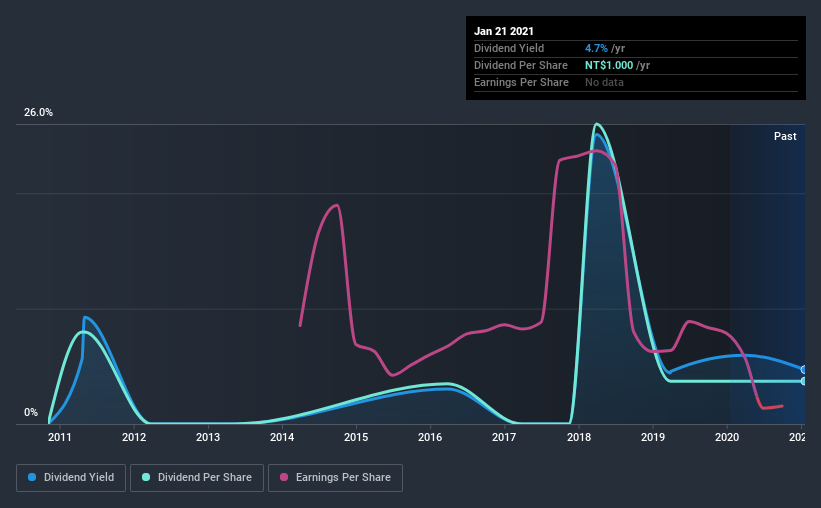Click the 4.7% dividend yield value
The width and height of the screenshot is (821, 508).
[x=596, y=48]
